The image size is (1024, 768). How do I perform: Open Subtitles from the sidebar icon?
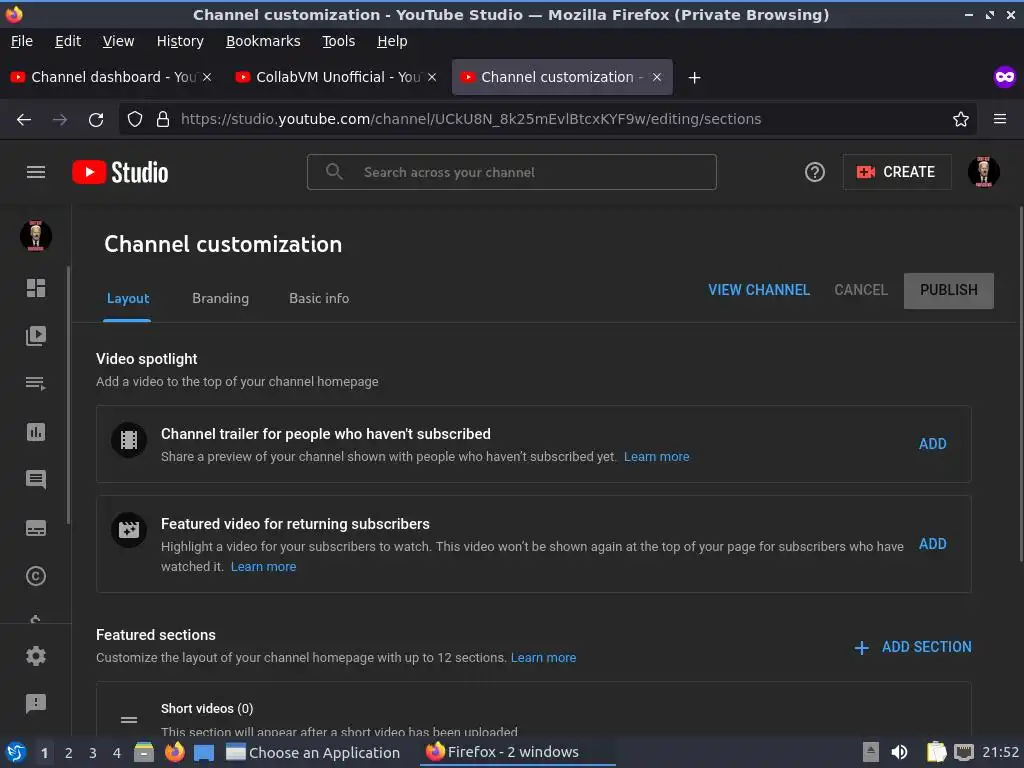point(36,528)
